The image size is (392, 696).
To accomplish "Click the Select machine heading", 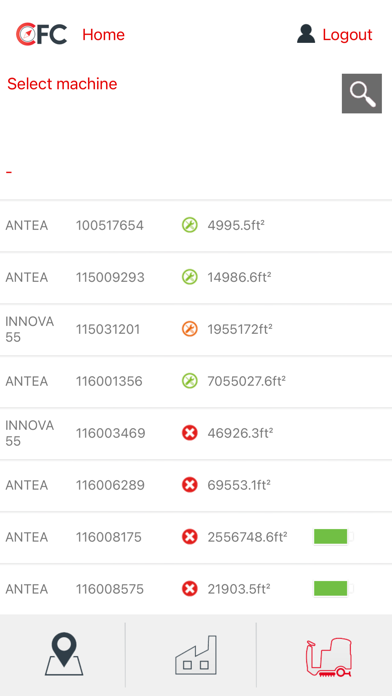I will pos(62,84).
